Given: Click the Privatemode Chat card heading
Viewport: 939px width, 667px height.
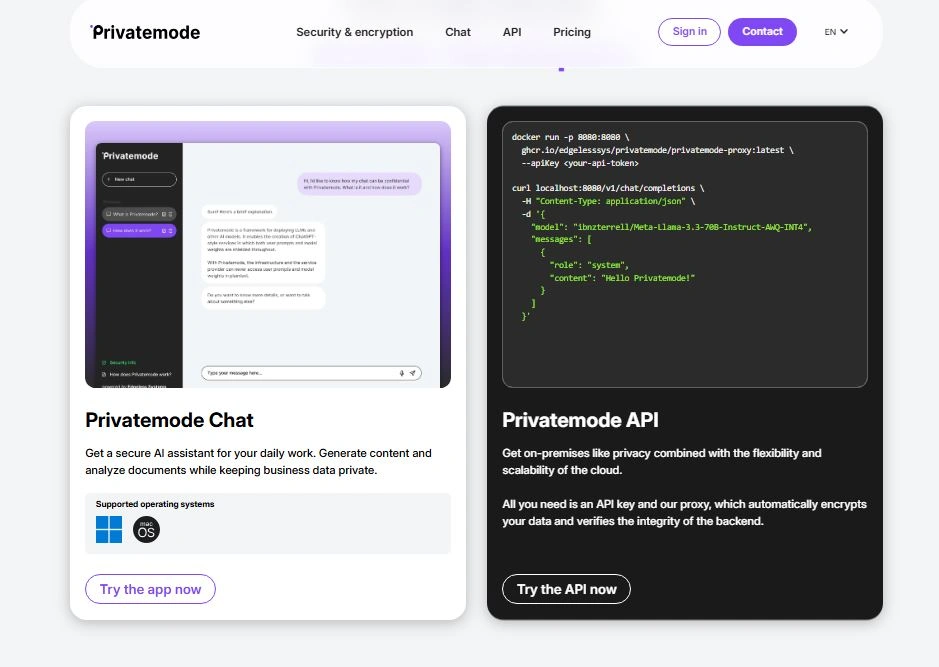Looking at the screenshot, I should pos(170,420).
